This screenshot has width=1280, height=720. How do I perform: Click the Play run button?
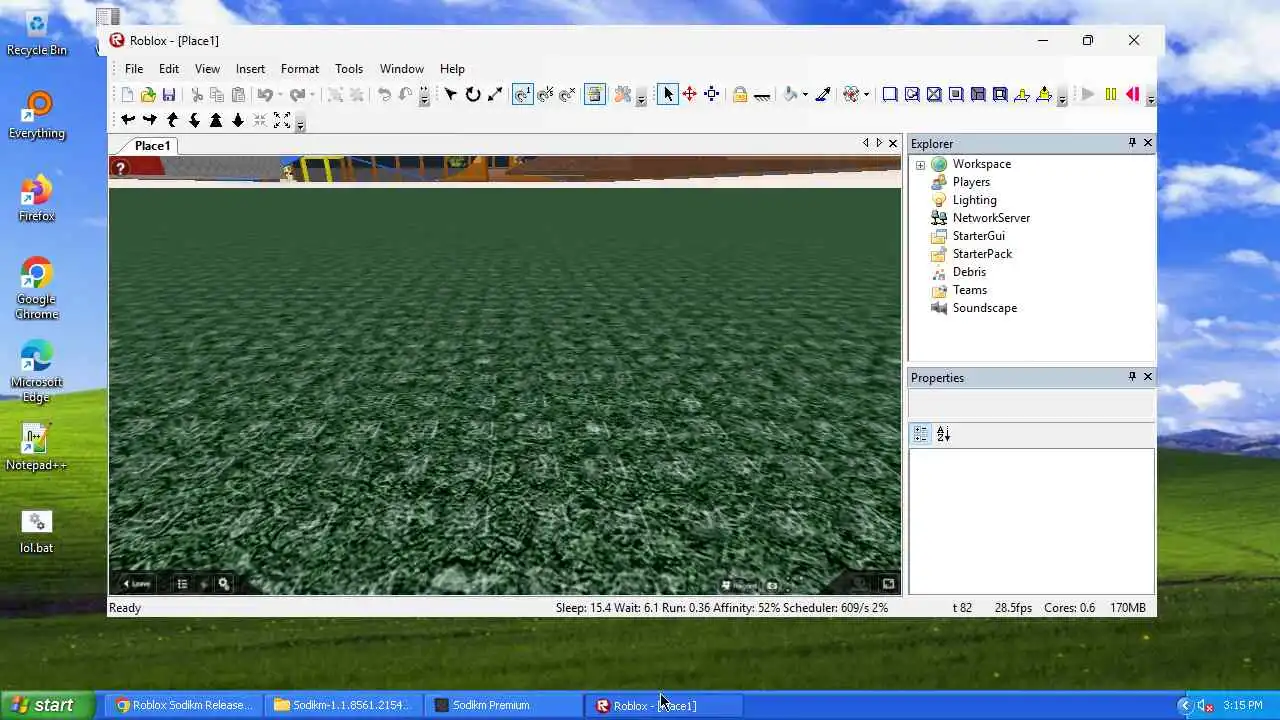tap(1088, 94)
